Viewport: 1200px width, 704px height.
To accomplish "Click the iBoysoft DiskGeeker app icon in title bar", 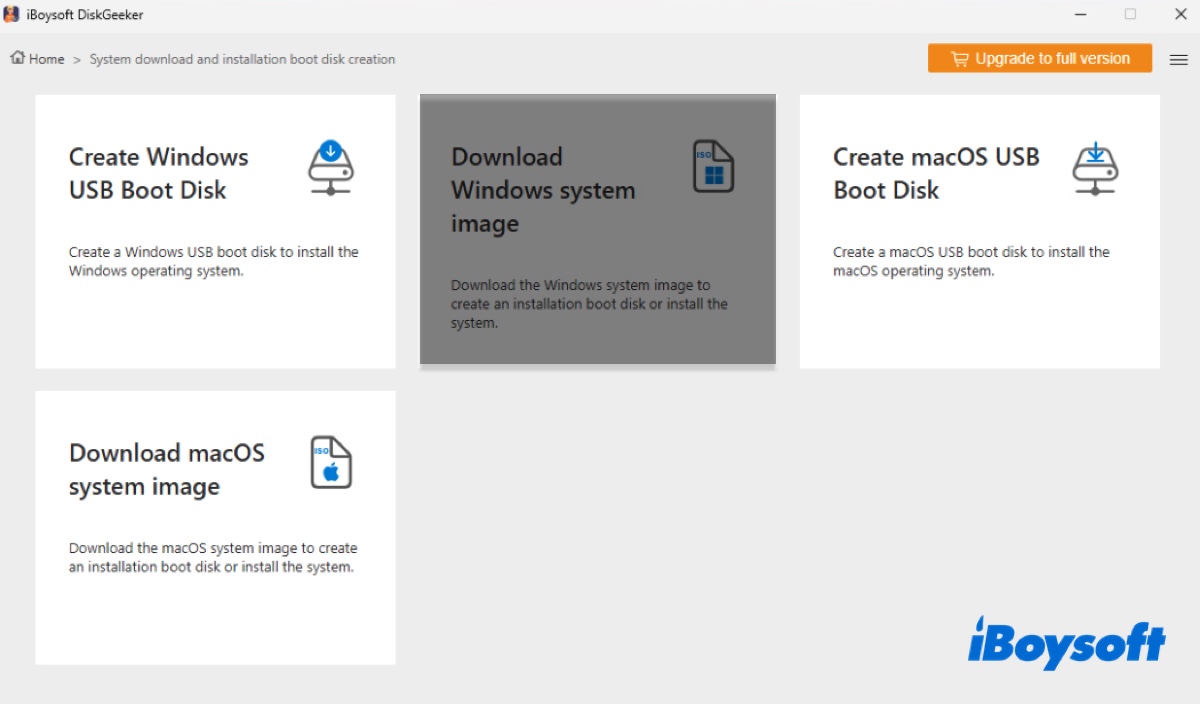I will click(x=12, y=14).
